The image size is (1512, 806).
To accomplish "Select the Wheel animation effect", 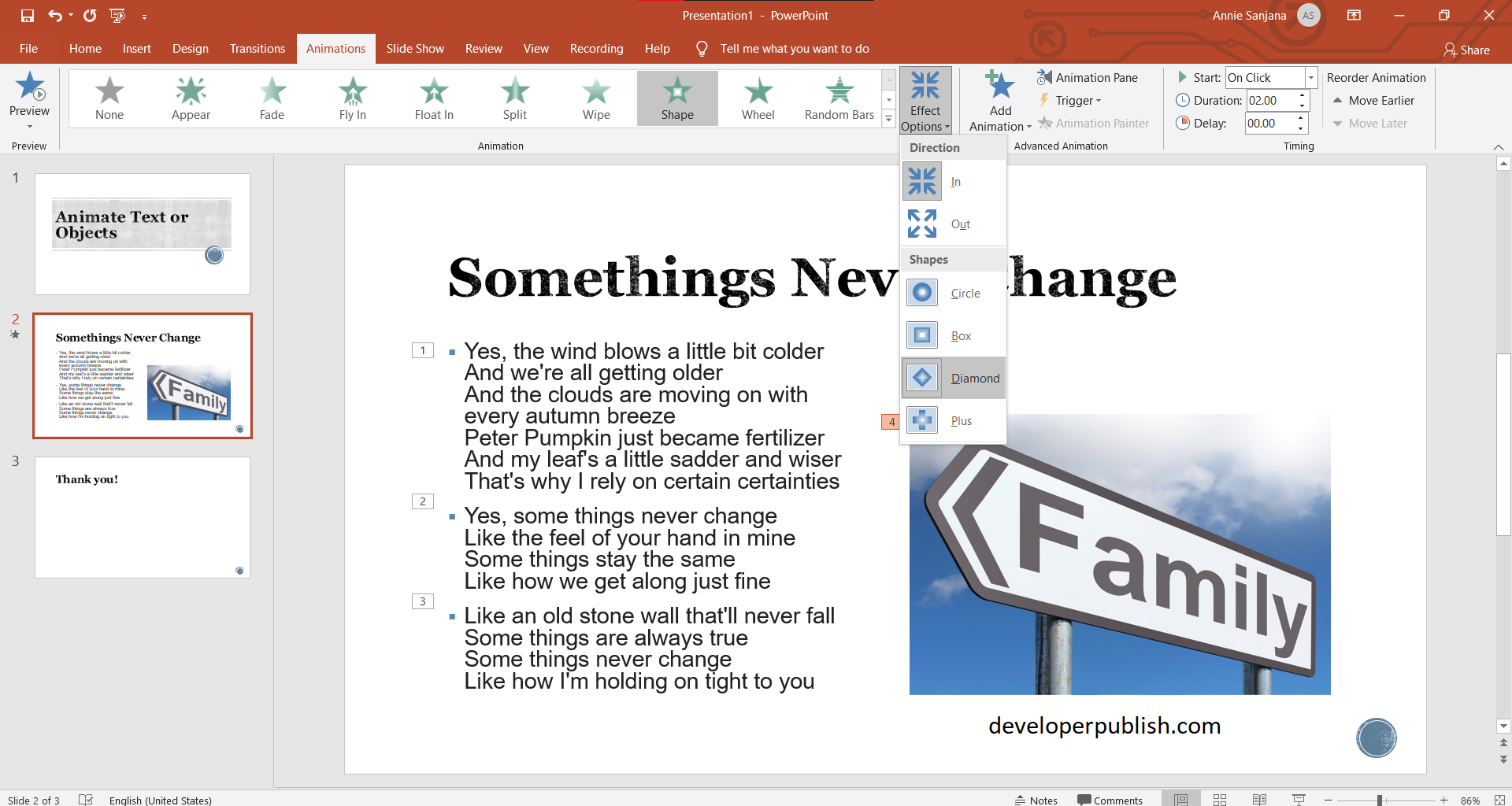I will [758, 98].
